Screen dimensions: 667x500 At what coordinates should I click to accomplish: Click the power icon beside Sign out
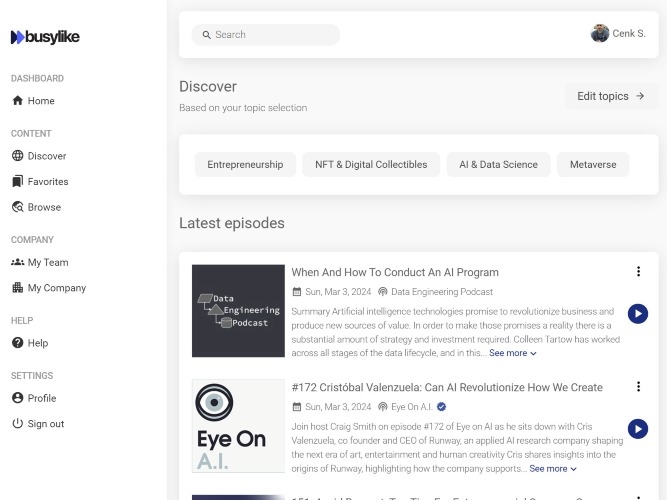point(17,423)
